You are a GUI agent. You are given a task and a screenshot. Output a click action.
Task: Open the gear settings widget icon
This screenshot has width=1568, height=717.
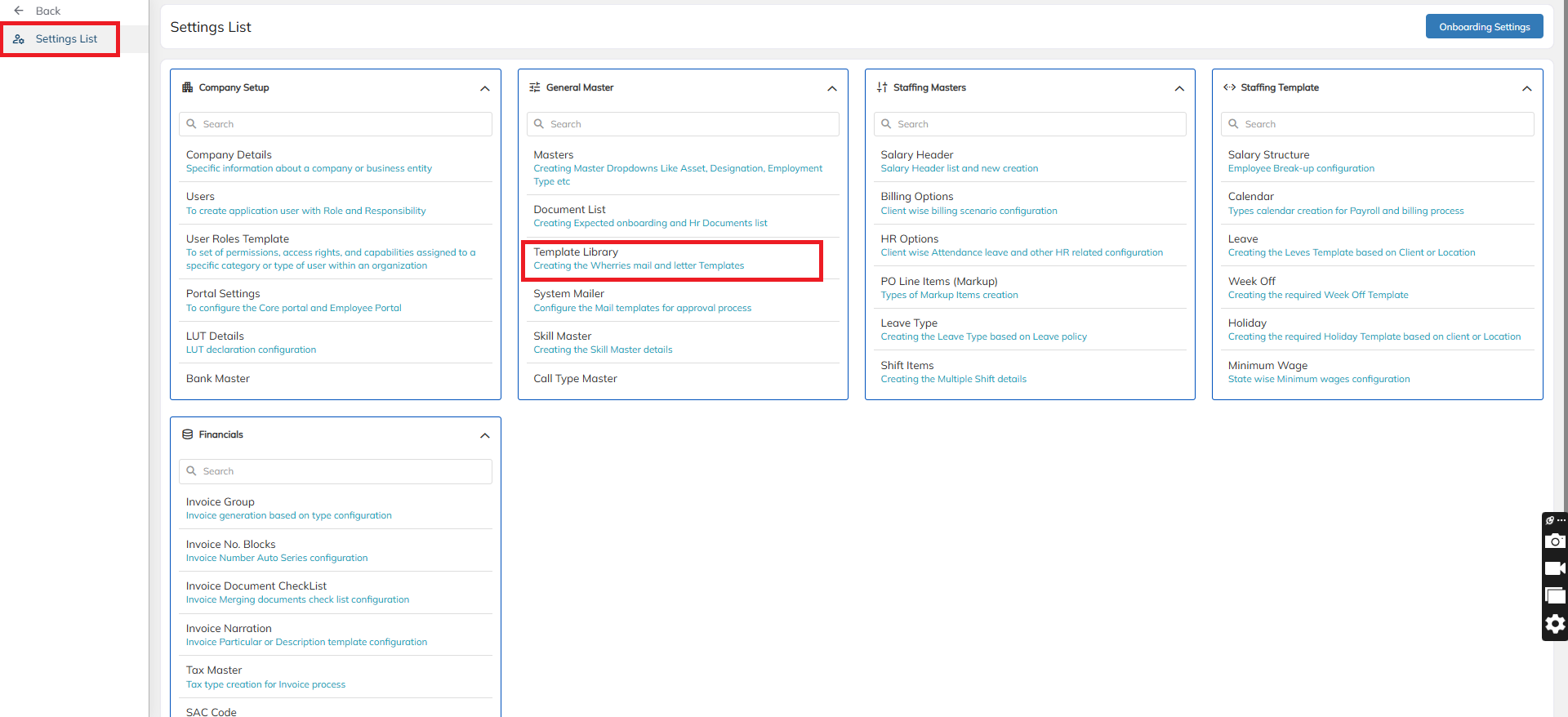[x=1555, y=624]
